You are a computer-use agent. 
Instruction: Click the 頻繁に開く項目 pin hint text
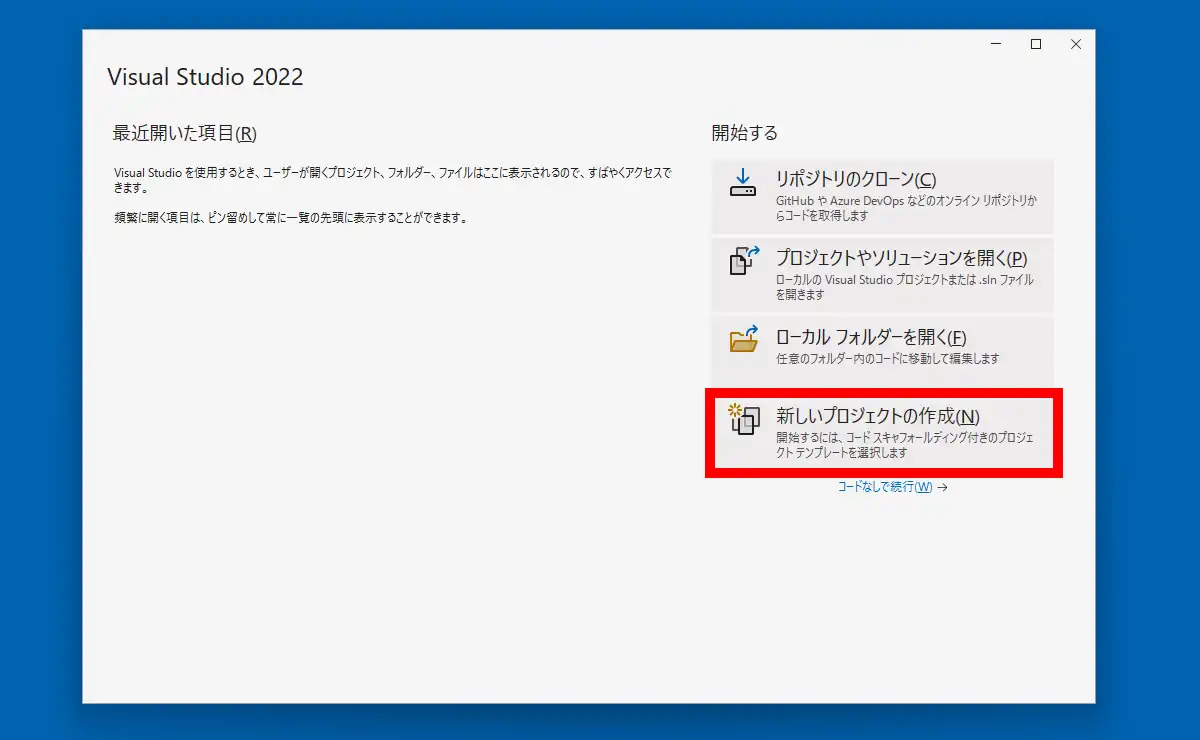point(291,217)
